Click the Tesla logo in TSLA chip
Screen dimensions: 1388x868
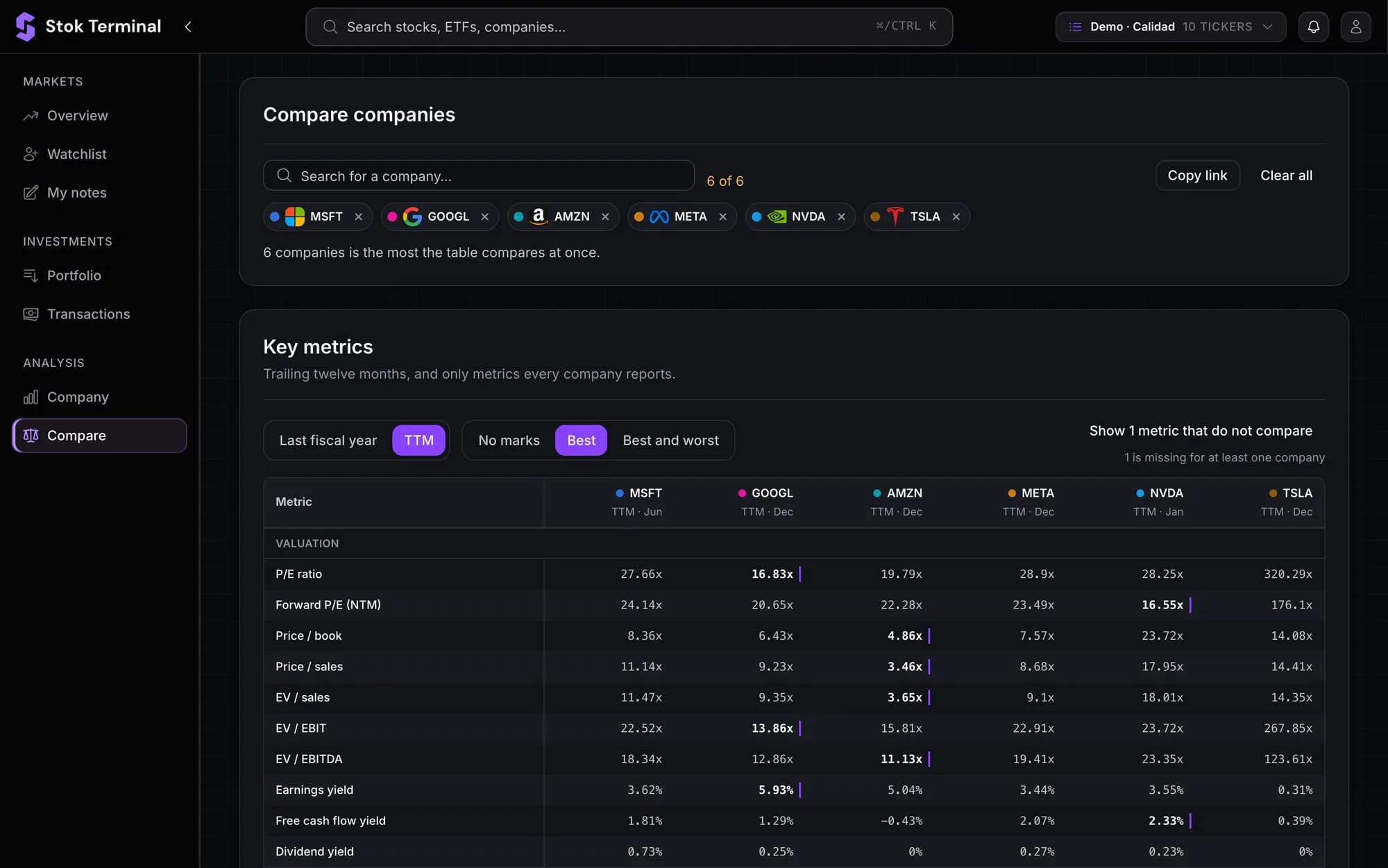coord(895,216)
